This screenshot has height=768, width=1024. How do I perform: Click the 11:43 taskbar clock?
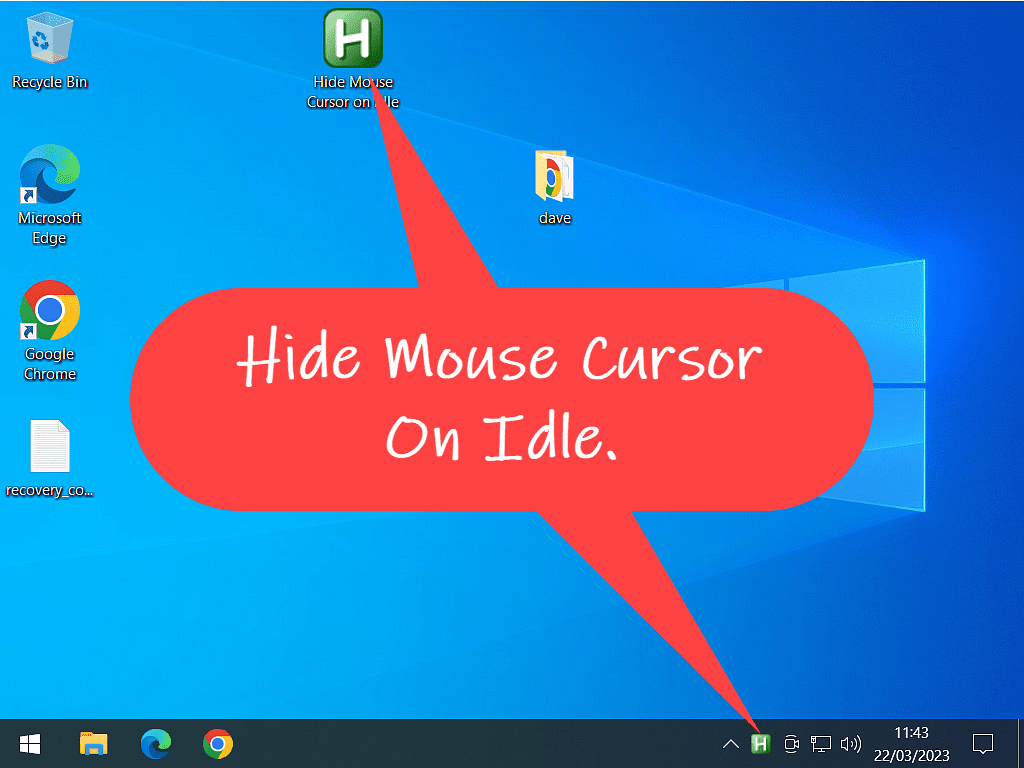(x=911, y=733)
